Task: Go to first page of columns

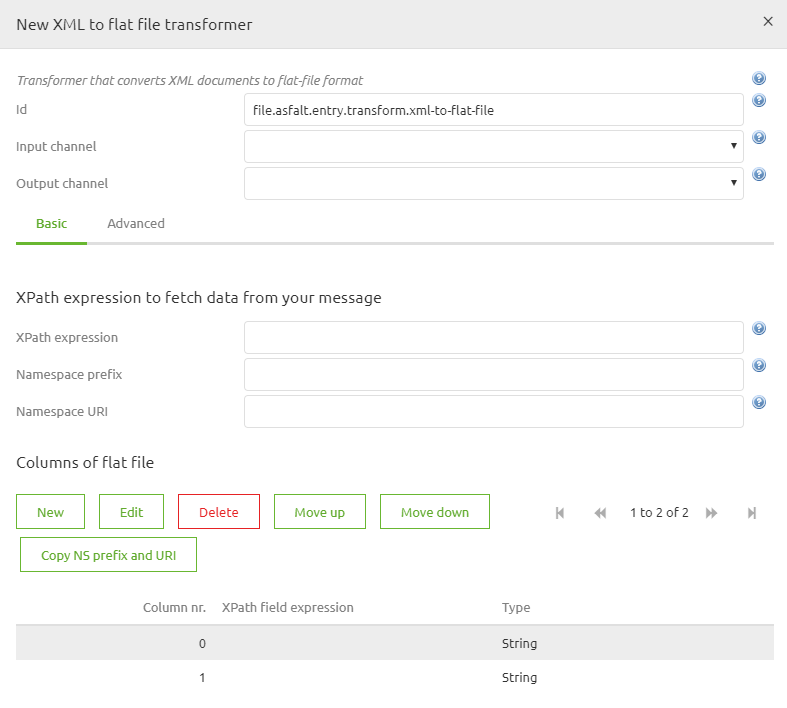Action: (560, 513)
